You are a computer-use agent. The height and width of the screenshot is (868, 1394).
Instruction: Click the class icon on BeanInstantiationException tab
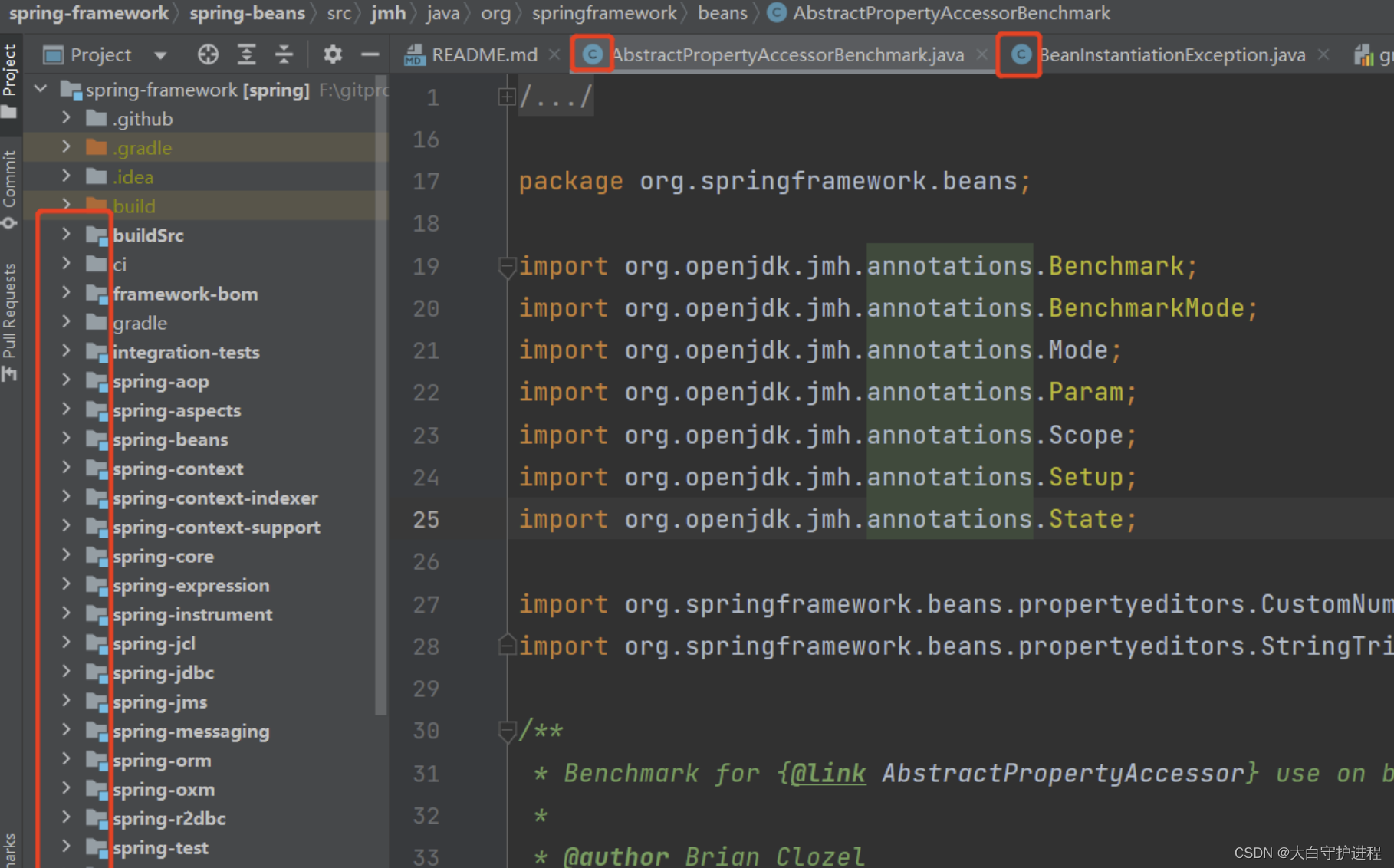(x=1021, y=54)
